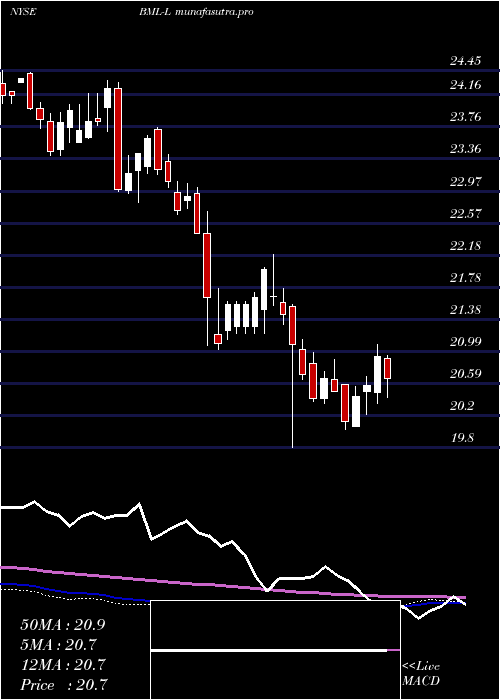Viewport: 500px width, 700px height.
Task: Click the 22.97 price axis label
Action: tap(465, 182)
